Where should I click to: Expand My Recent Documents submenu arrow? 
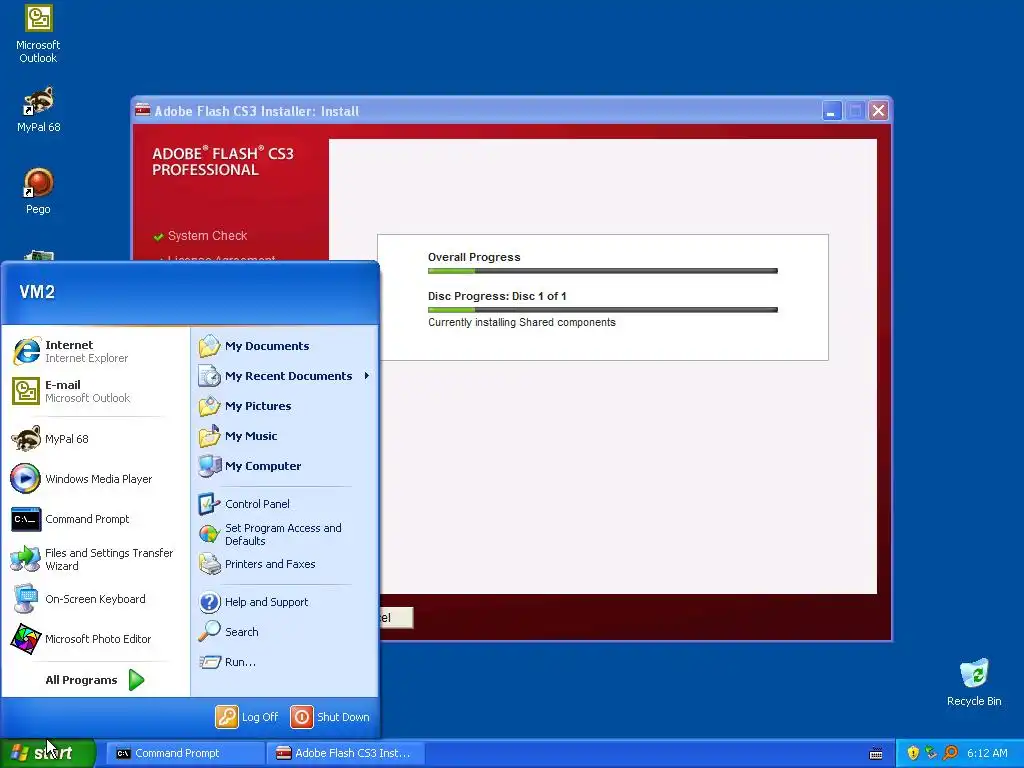pyautogui.click(x=366, y=376)
